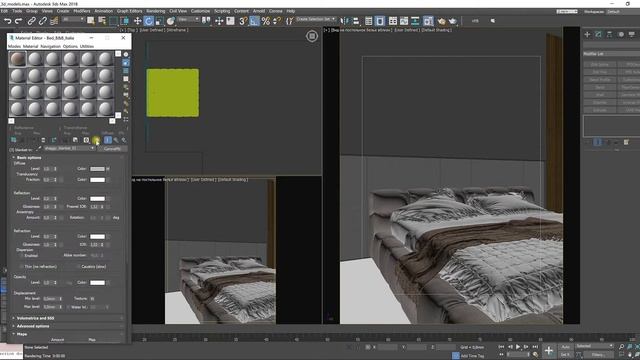Click the Reset Map/Material trash icon
The image size is (640, 360).
tap(43, 140)
